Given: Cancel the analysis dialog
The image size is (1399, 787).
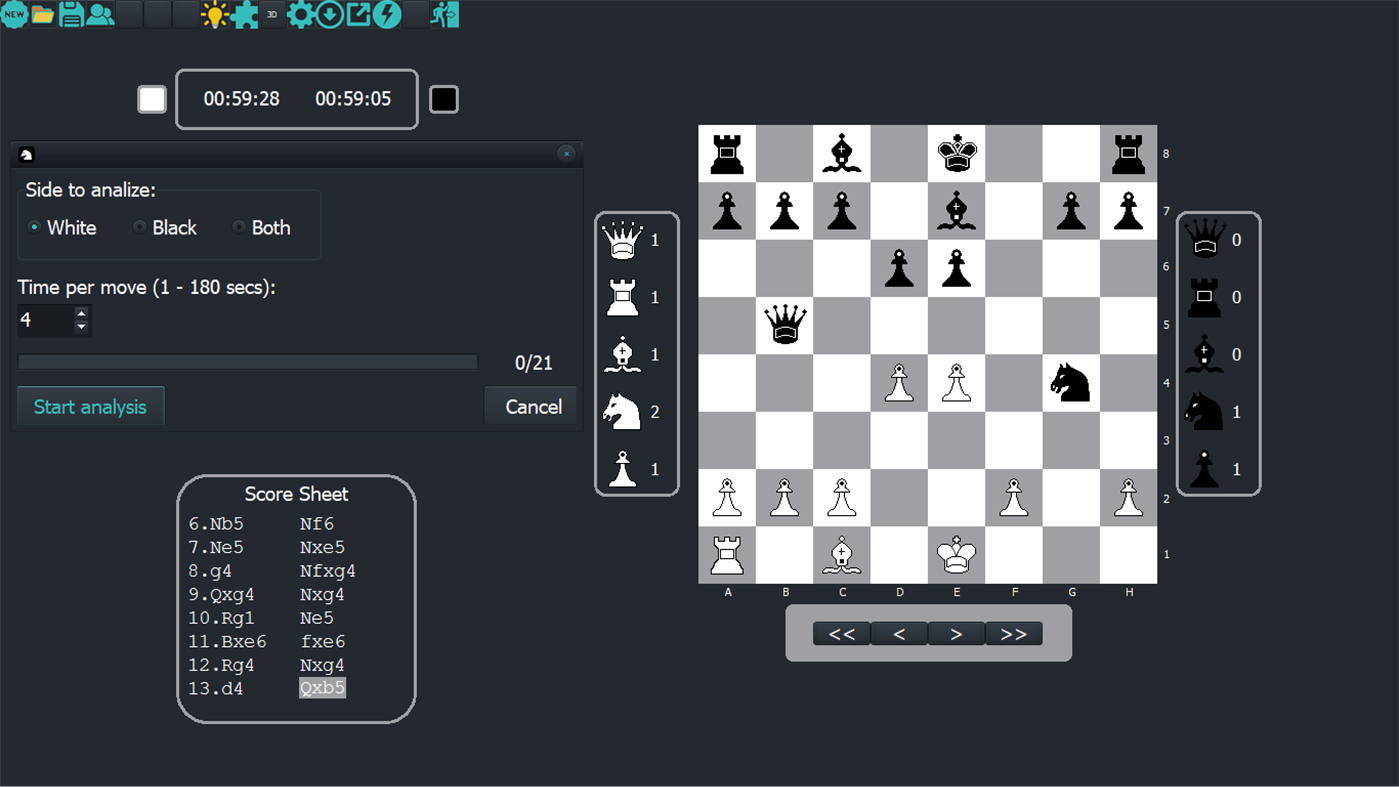Looking at the screenshot, I should click(531, 406).
